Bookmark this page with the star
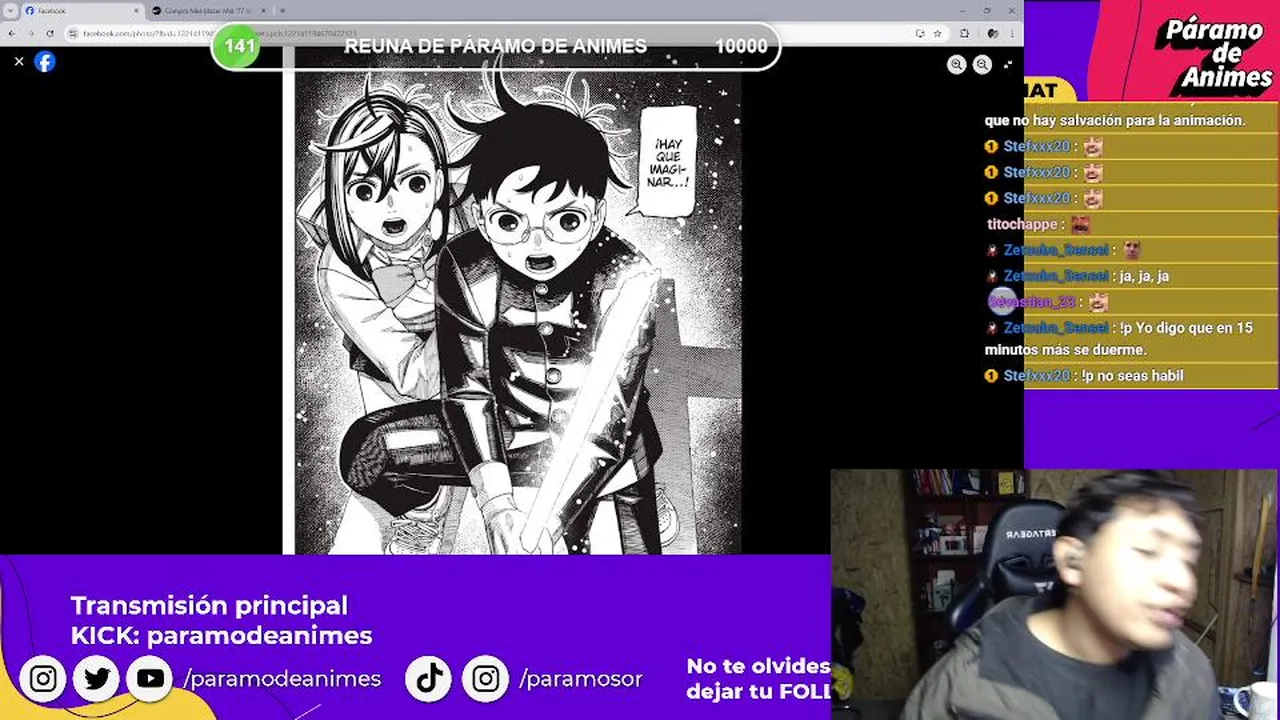 click(937, 33)
